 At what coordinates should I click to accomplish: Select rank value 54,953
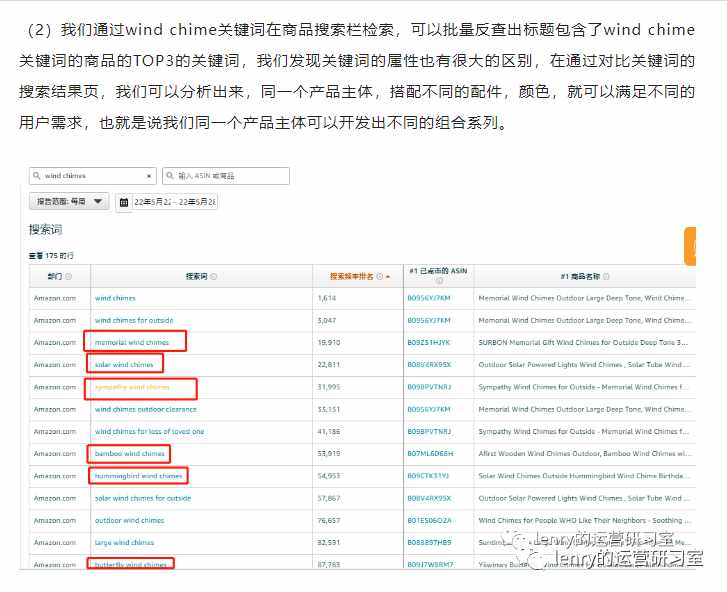pos(329,476)
